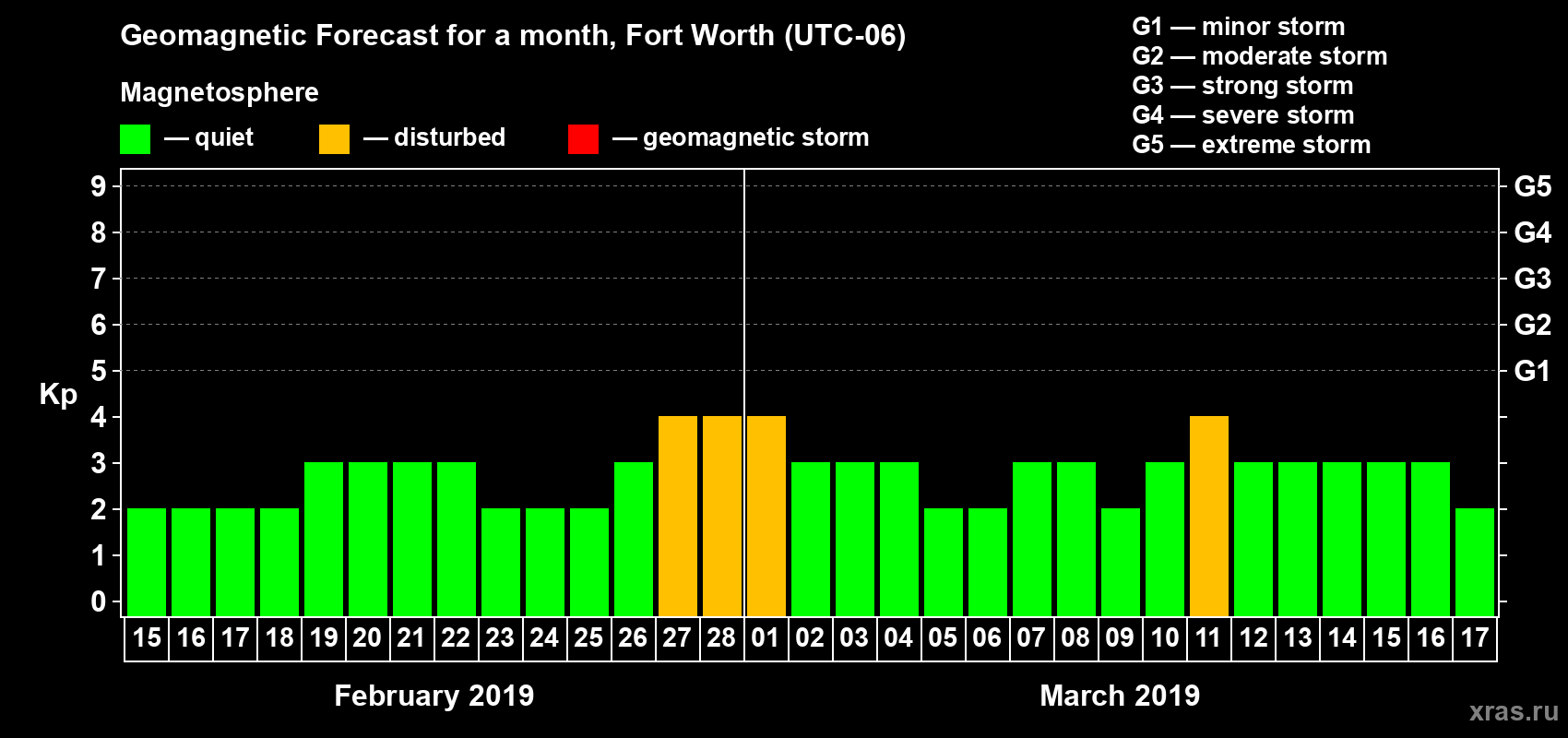Click Kp axis value 5
This screenshot has width=1568, height=738.
[99, 371]
